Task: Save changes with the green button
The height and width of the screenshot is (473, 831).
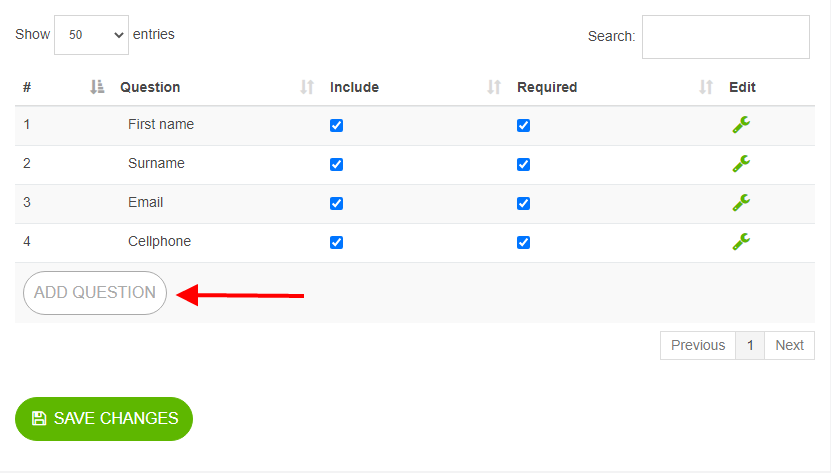Action: 104,419
